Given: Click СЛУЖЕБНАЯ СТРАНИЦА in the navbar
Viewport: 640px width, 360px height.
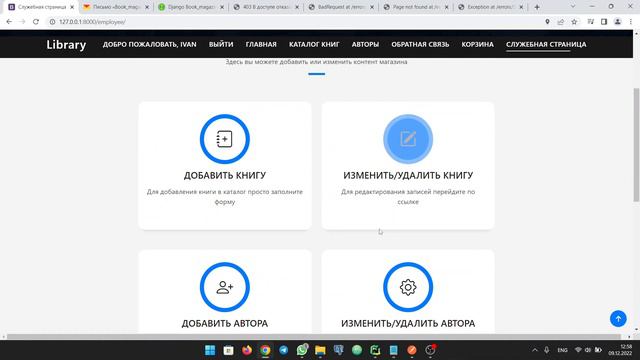Looking at the screenshot, I should [546, 44].
